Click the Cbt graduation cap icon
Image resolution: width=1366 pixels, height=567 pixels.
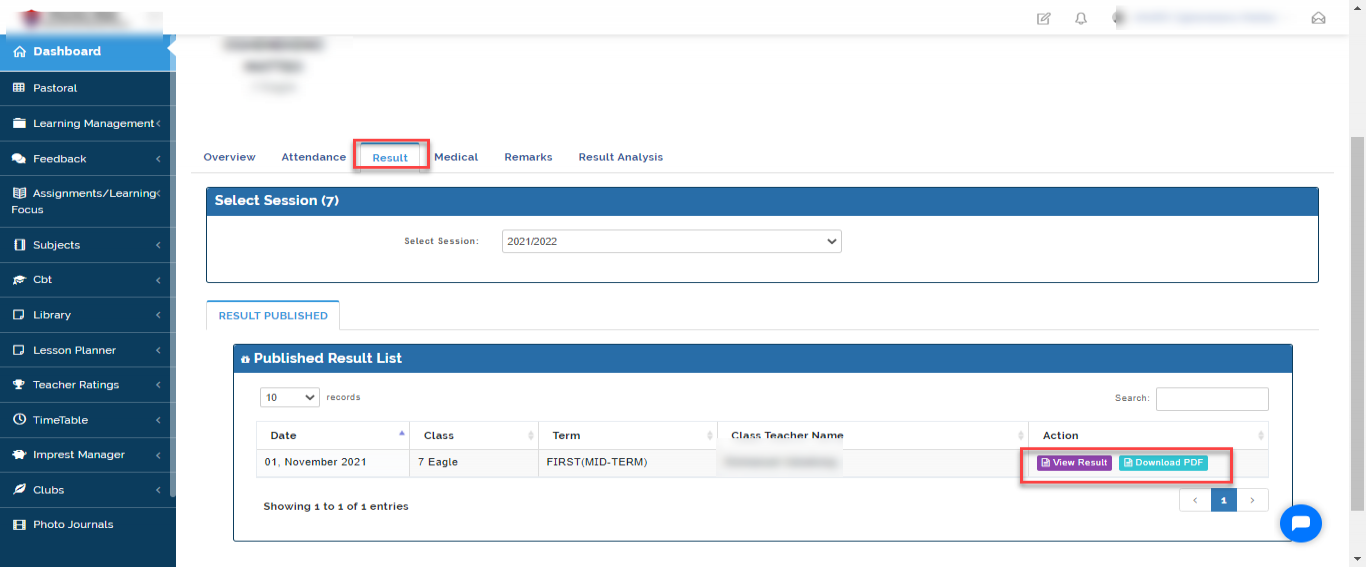(19, 280)
